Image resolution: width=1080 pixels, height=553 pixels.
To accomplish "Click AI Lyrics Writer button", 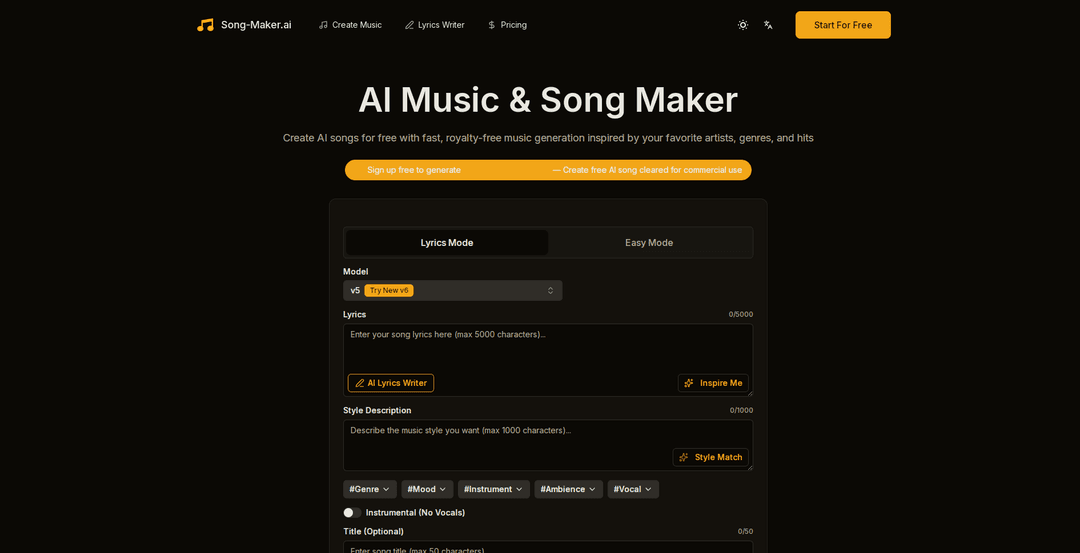I will coord(391,383).
